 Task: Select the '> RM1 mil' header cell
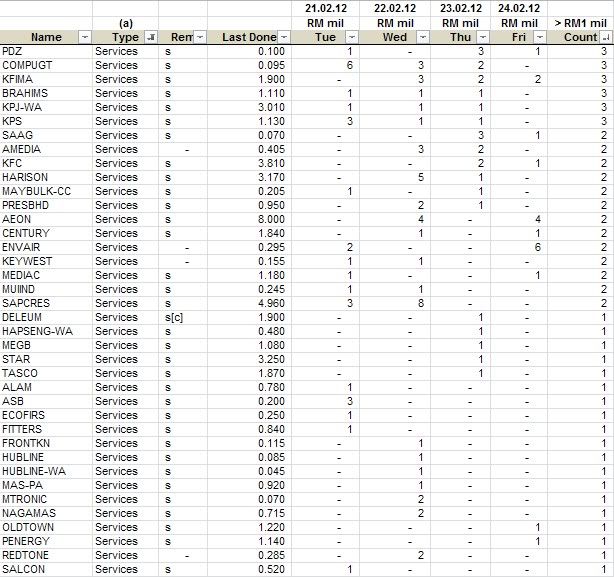(580, 23)
